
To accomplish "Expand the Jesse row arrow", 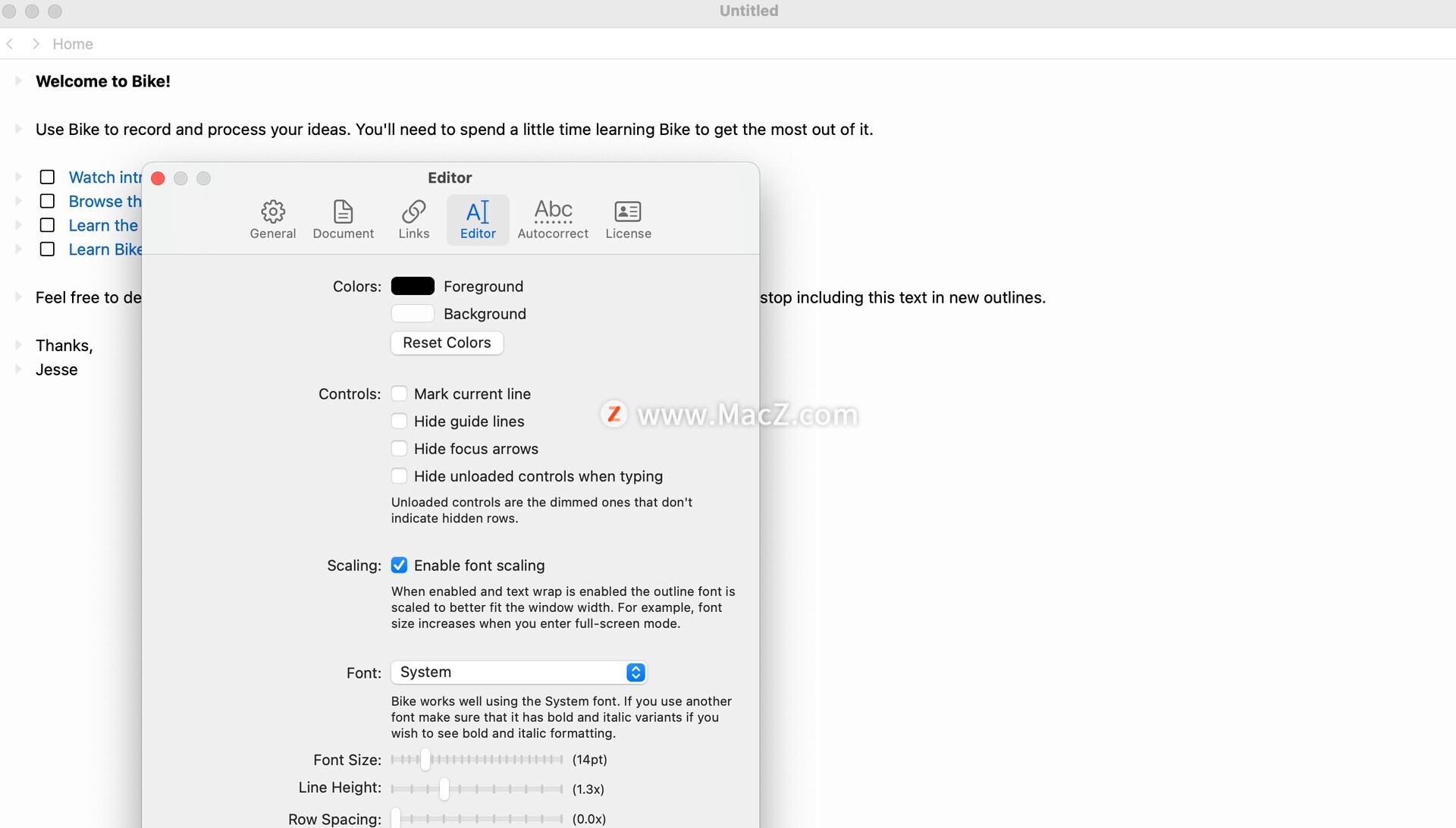I will click(x=18, y=369).
